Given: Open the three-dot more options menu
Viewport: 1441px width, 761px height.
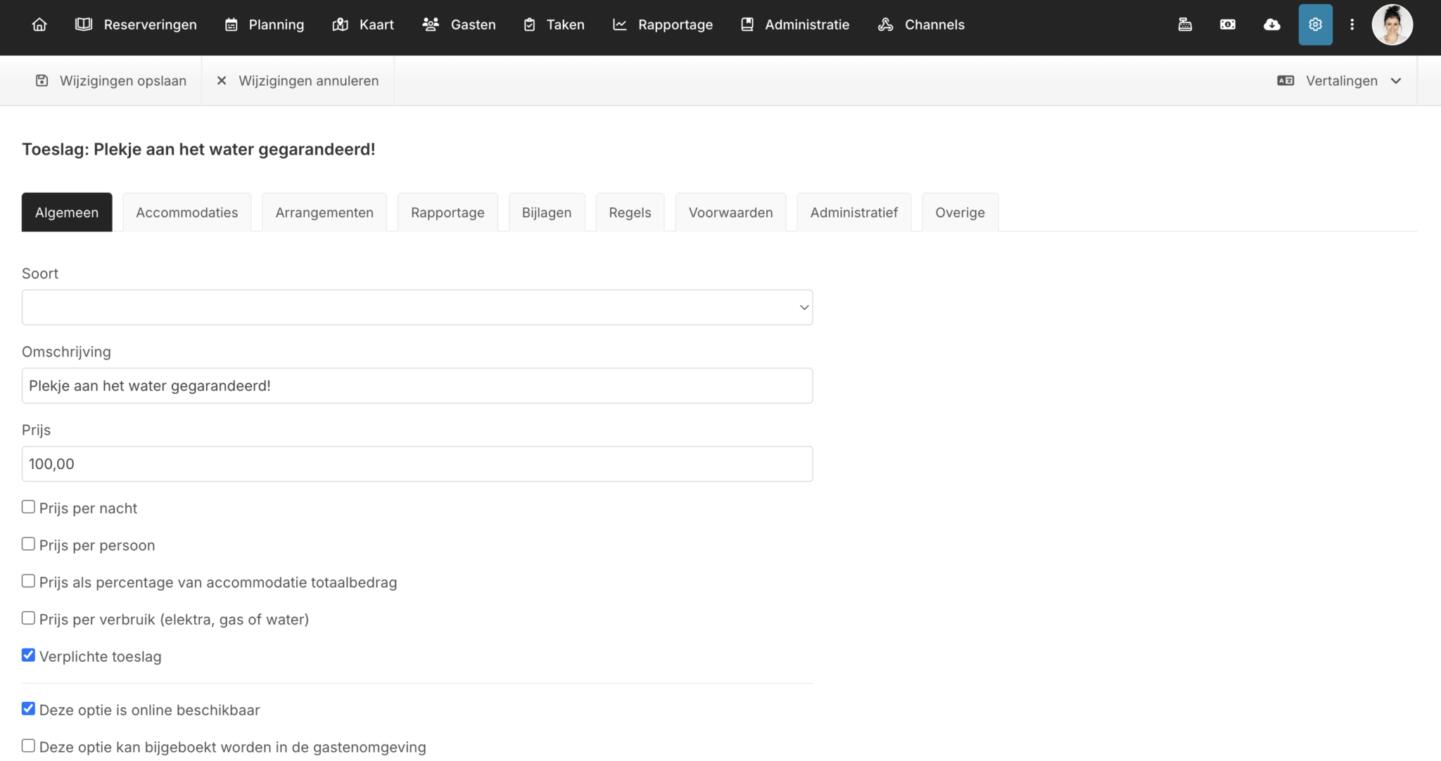Looking at the screenshot, I should (x=1352, y=25).
